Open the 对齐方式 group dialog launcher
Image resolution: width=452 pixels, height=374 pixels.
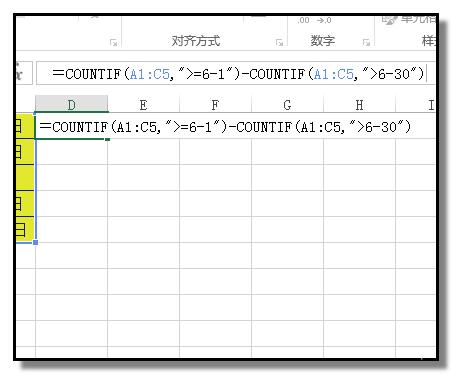pos(279,42)
